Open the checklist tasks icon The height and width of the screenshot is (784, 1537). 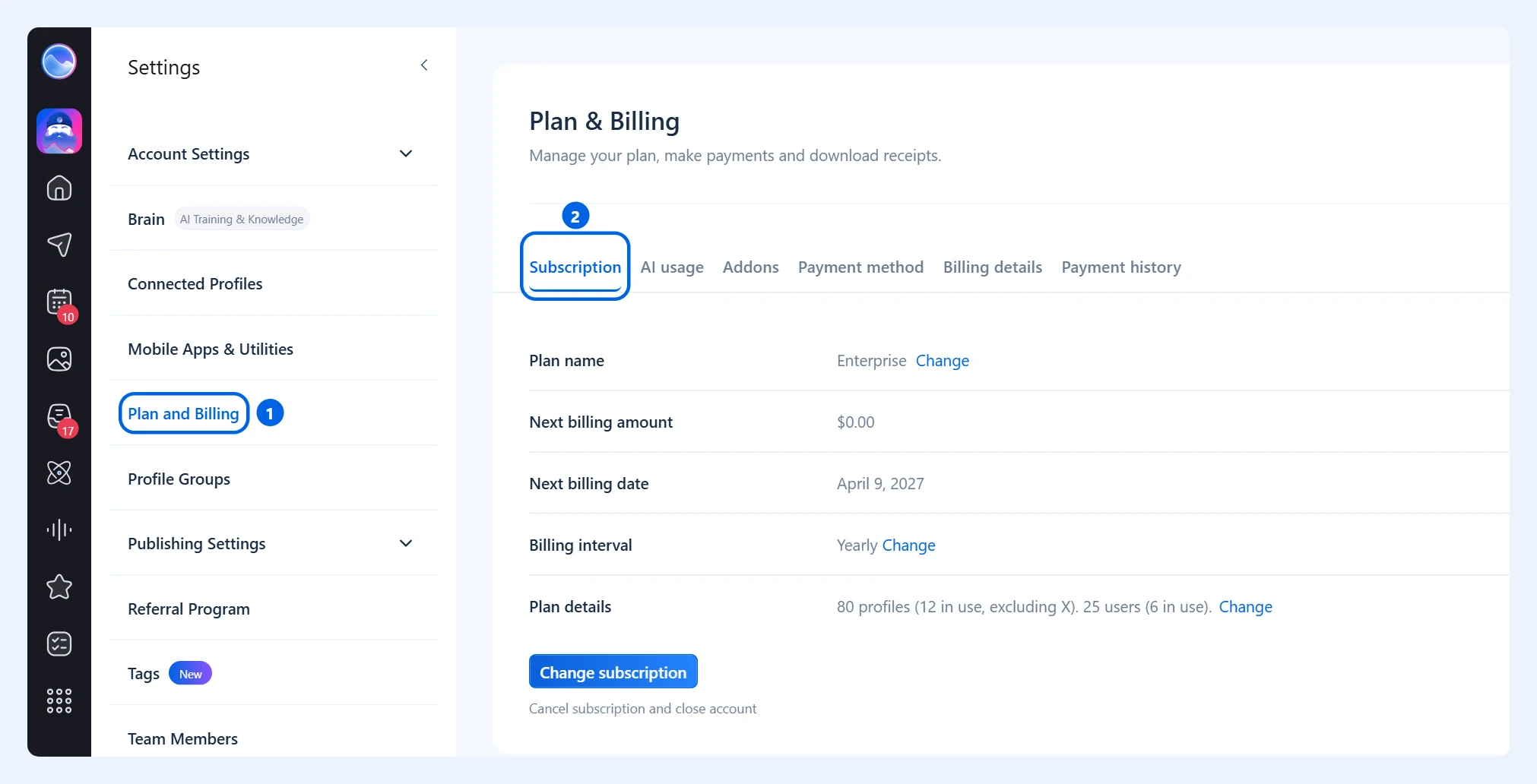tap(59, 643)
